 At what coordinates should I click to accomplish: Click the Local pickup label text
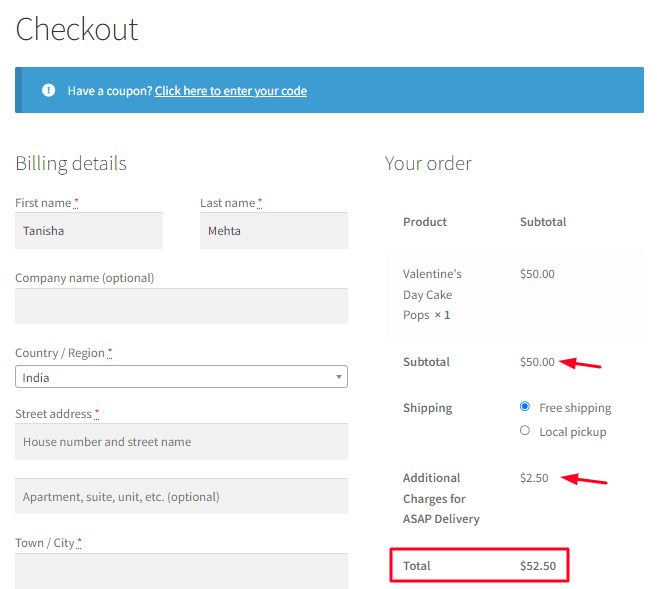[572, 432]
